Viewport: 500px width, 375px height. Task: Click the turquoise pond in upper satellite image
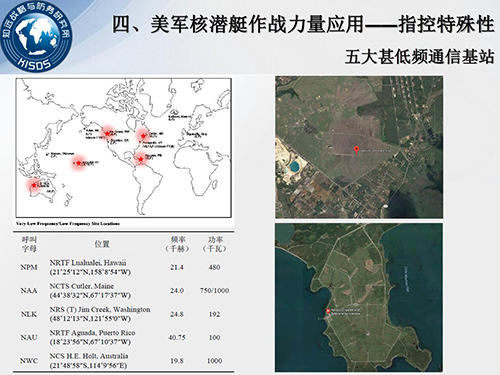(x=294, y=167)
